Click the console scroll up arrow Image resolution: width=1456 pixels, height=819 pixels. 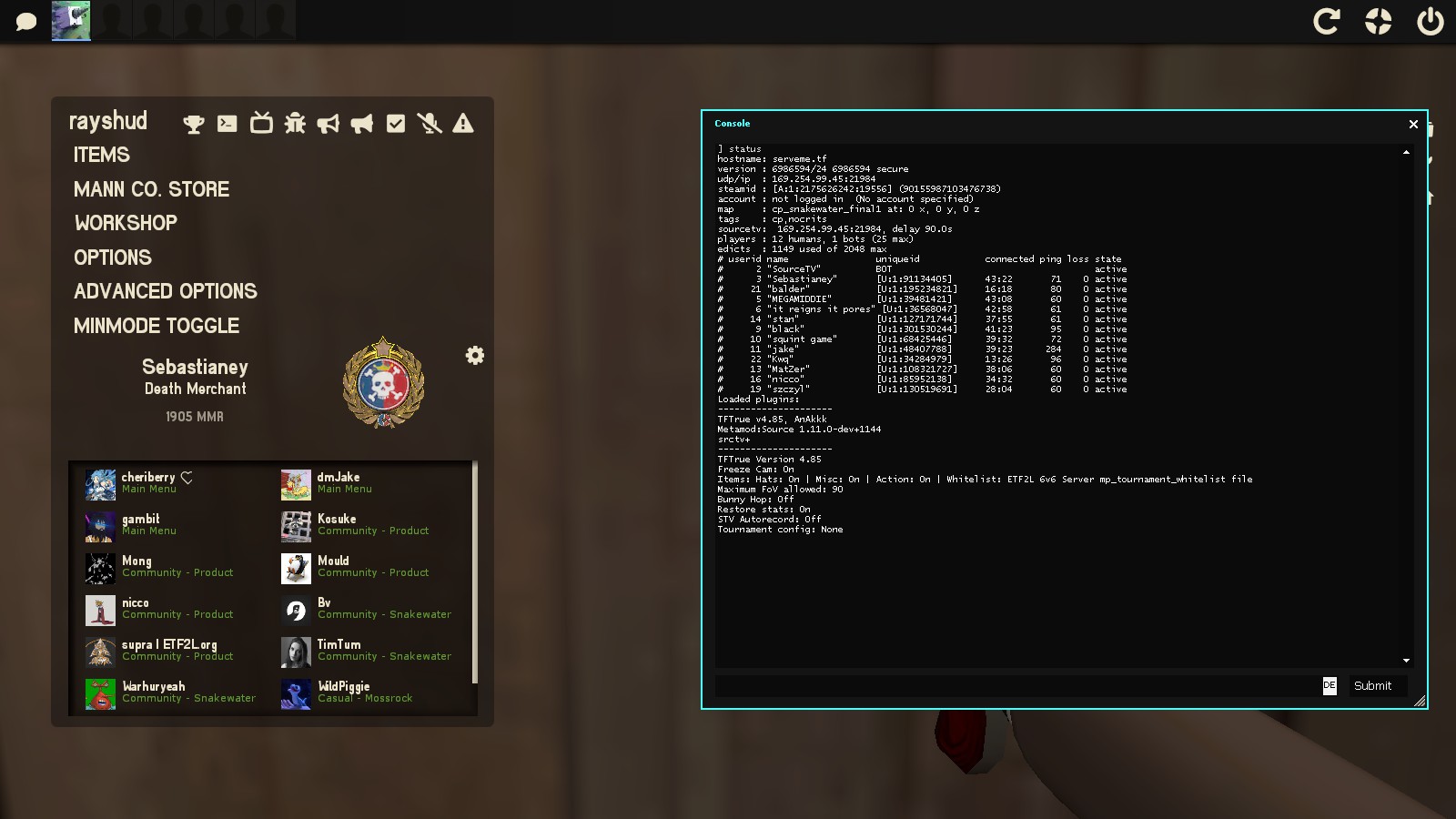pyautogui.click(x=1406, y=152)
